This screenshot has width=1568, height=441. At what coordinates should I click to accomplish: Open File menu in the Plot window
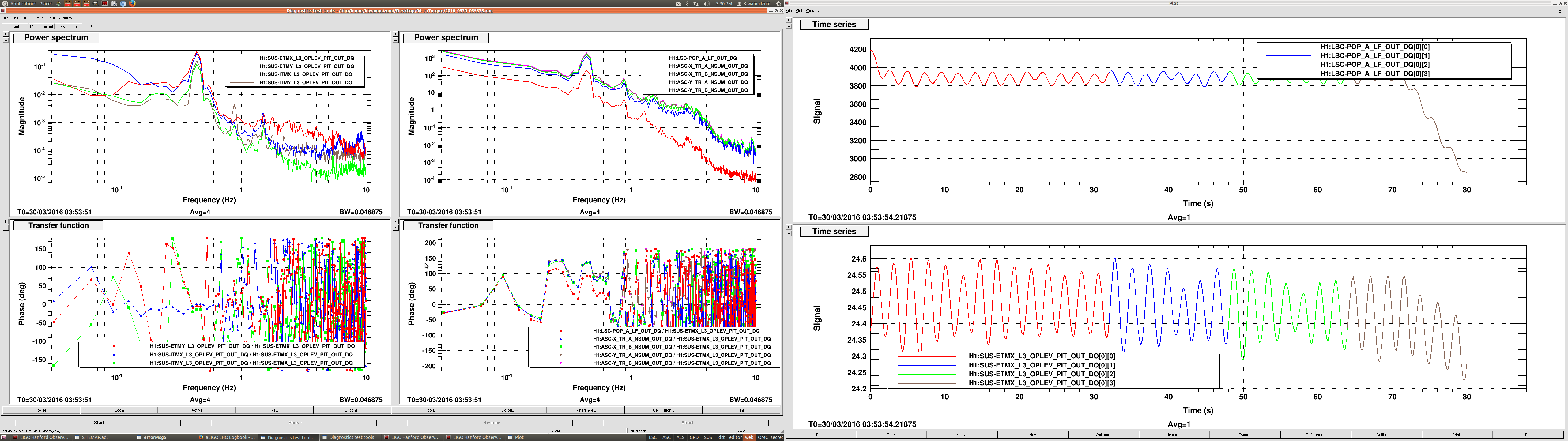[x=789, y=10]
